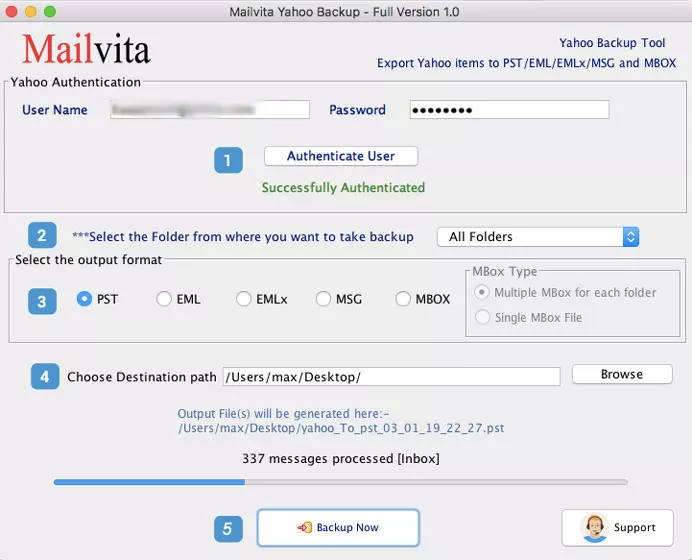Click the step 4 number badge
This screenshot has height=560, width=692.
coord(43,376)
